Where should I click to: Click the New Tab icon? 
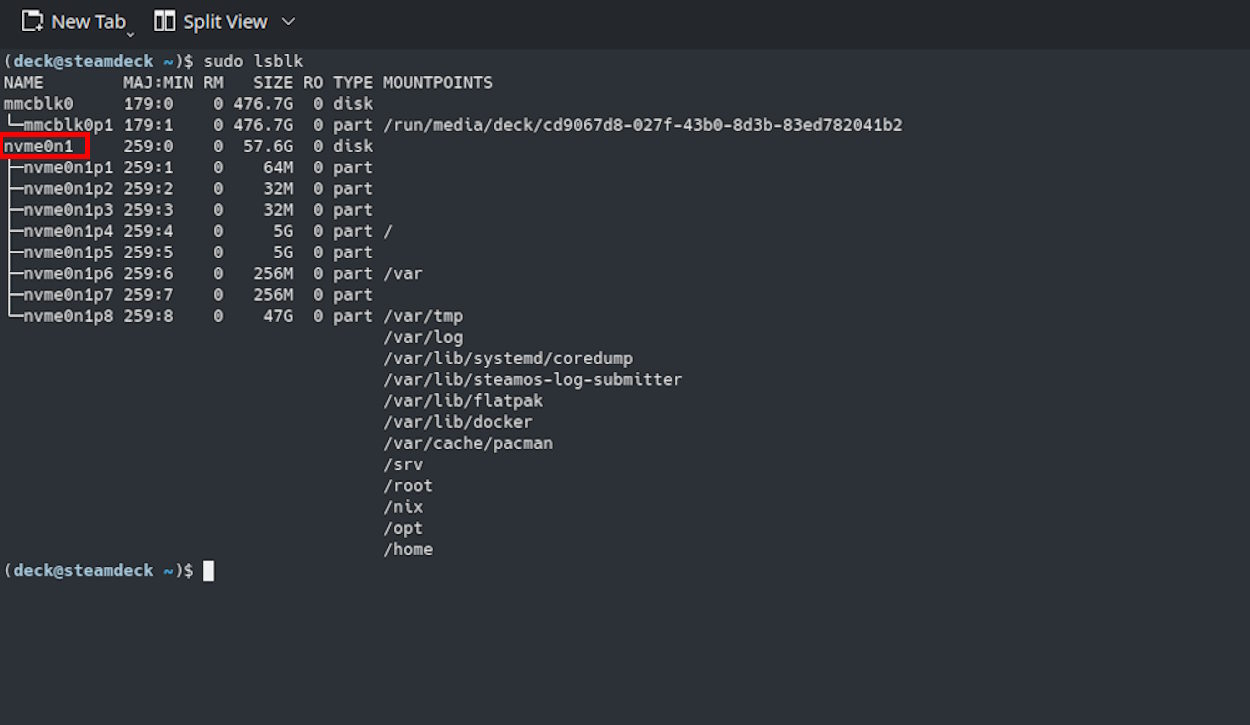pyautogui.click(x=32, y=21)
